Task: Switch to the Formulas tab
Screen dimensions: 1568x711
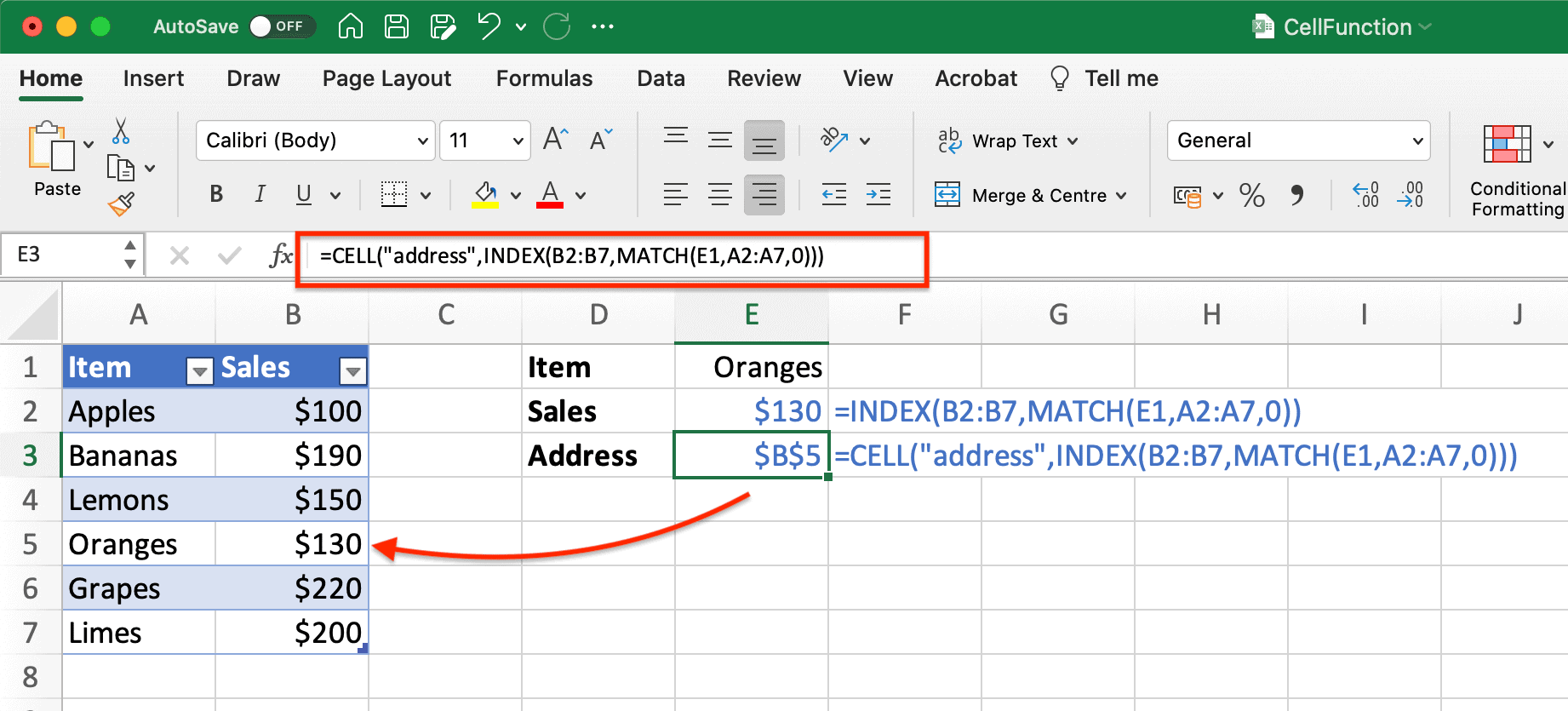Action: pos(544,78)
